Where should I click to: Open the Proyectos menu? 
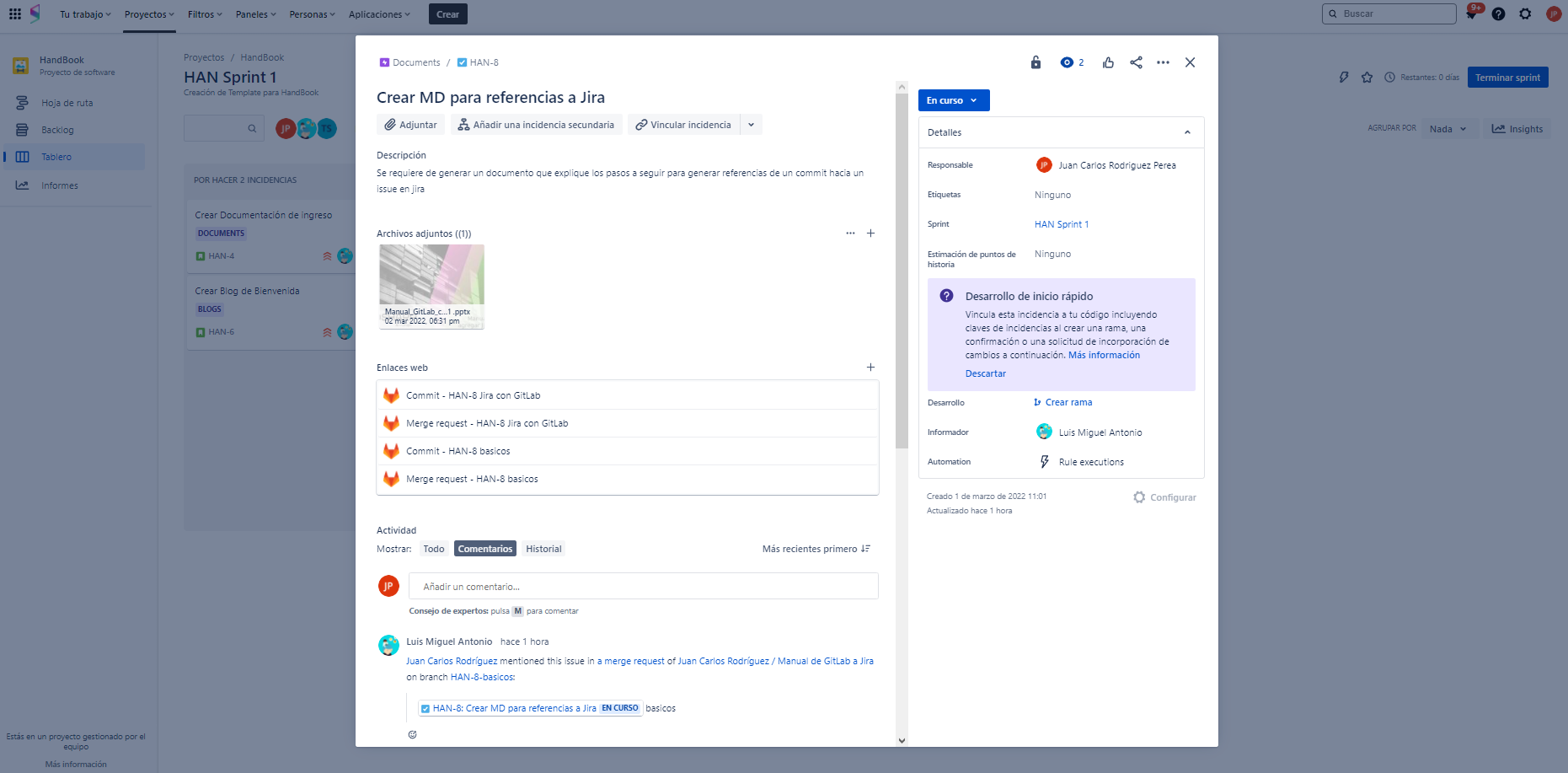[149, 14]
